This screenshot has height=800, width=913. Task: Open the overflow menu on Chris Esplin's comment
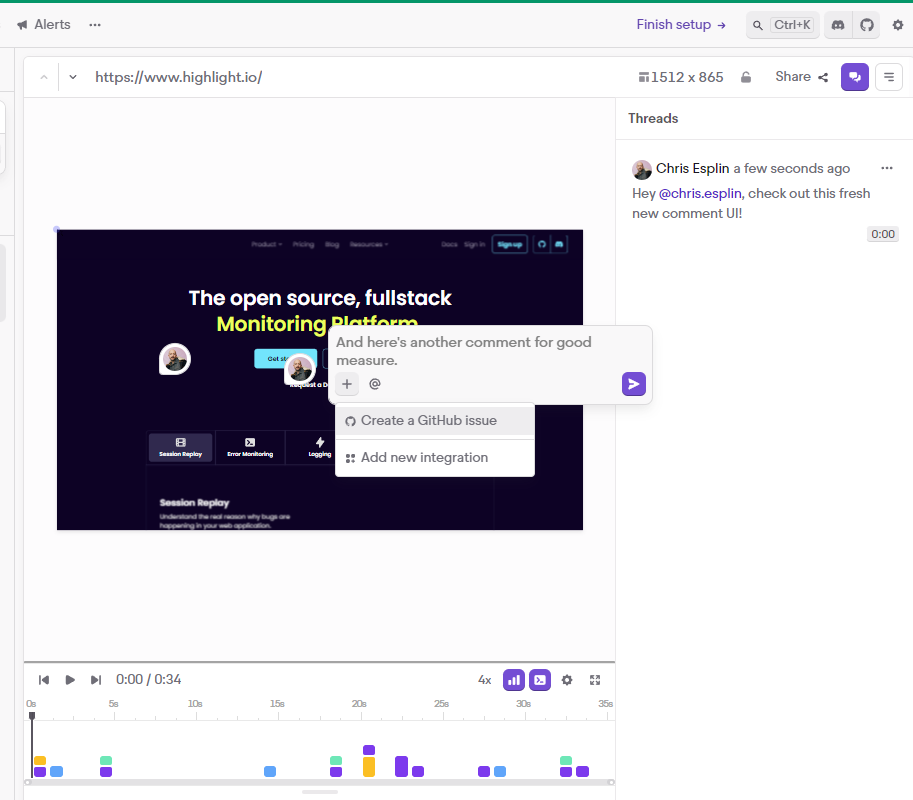(x=887, y=168)
